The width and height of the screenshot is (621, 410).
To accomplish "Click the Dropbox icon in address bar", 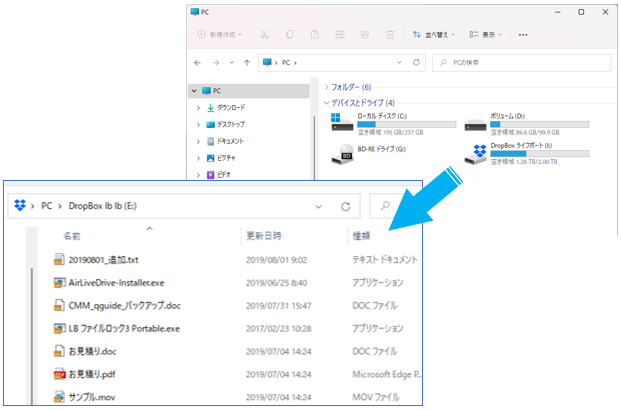I will click(20, 206).
